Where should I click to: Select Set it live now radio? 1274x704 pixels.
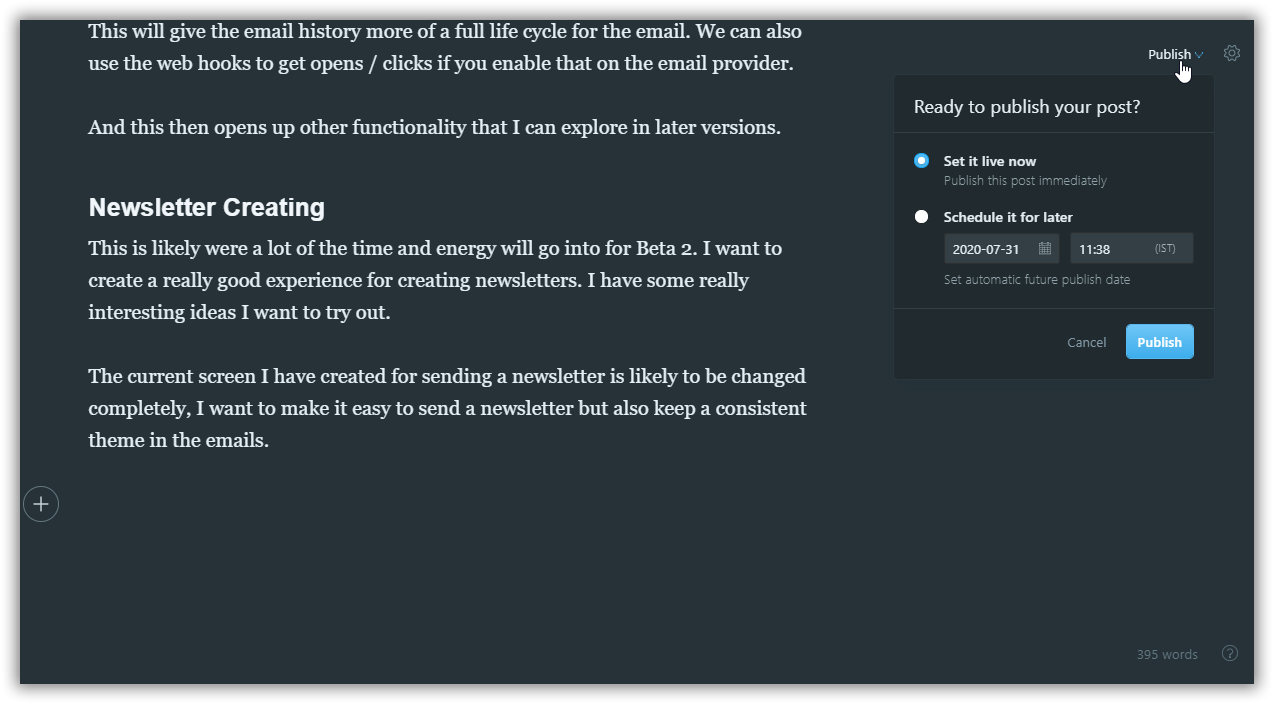coord(921,161)
